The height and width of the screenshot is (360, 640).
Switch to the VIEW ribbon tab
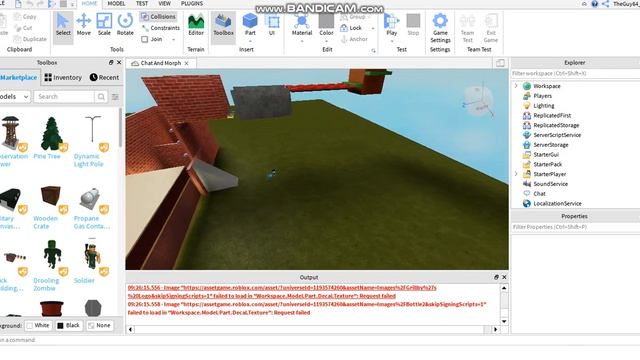tap(164, 3)
